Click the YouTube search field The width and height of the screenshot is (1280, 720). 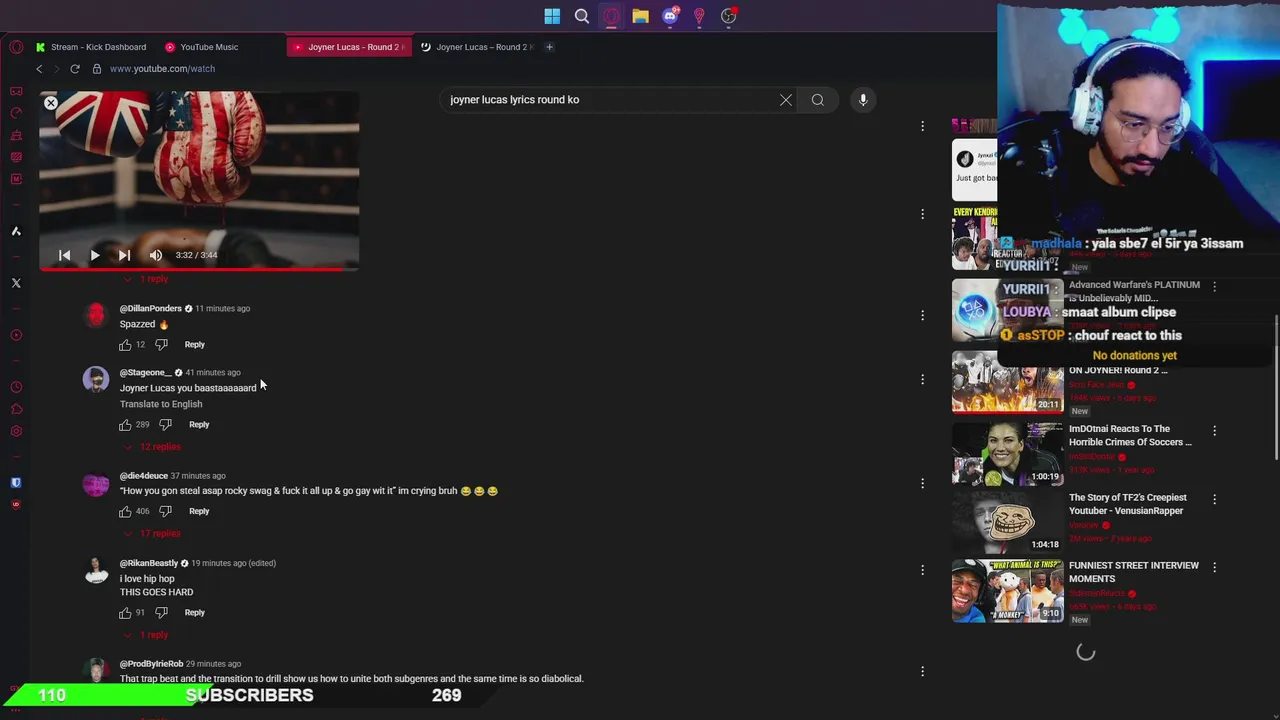610,100
